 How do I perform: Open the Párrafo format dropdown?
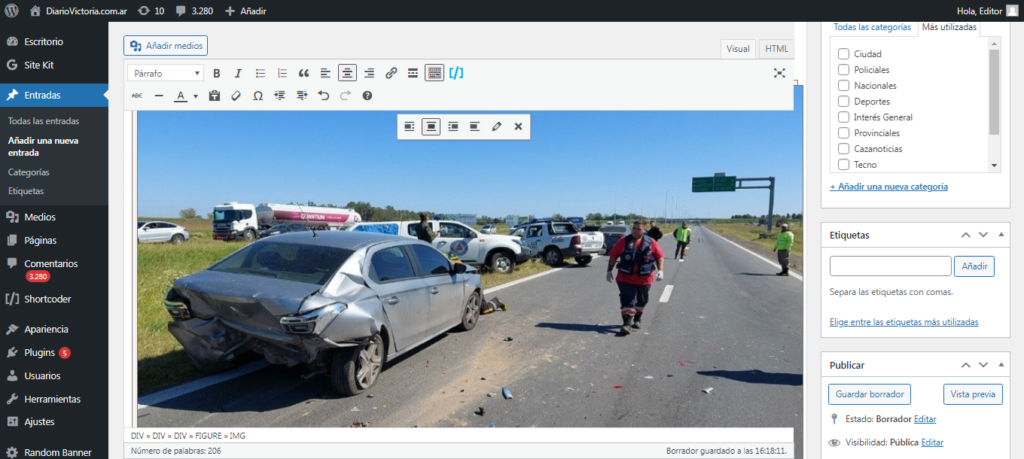[x=166, y=73]
